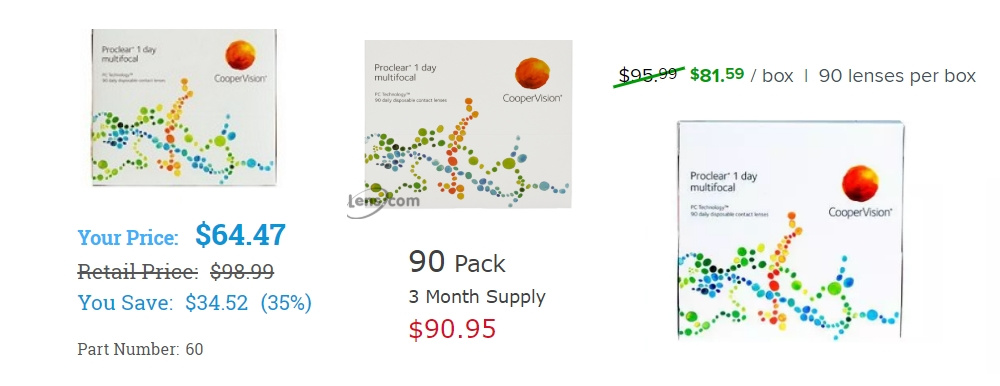Select the red $90.95 price
Image resolution: width=1000 pixels, height=386 pixels.
452,329
